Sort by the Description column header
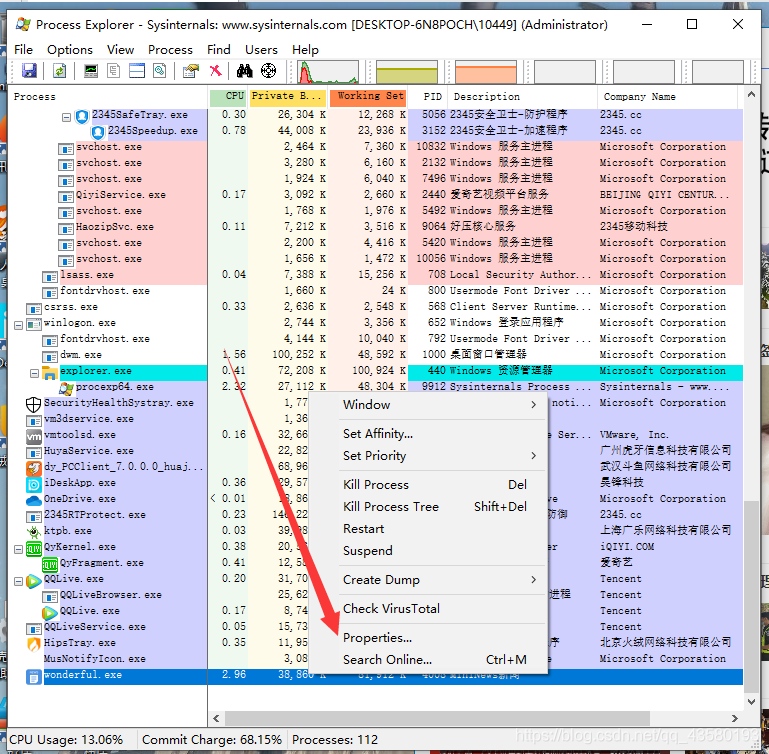Image resolution: width=769 pixels, height=754 pixels. coord(522,97)
